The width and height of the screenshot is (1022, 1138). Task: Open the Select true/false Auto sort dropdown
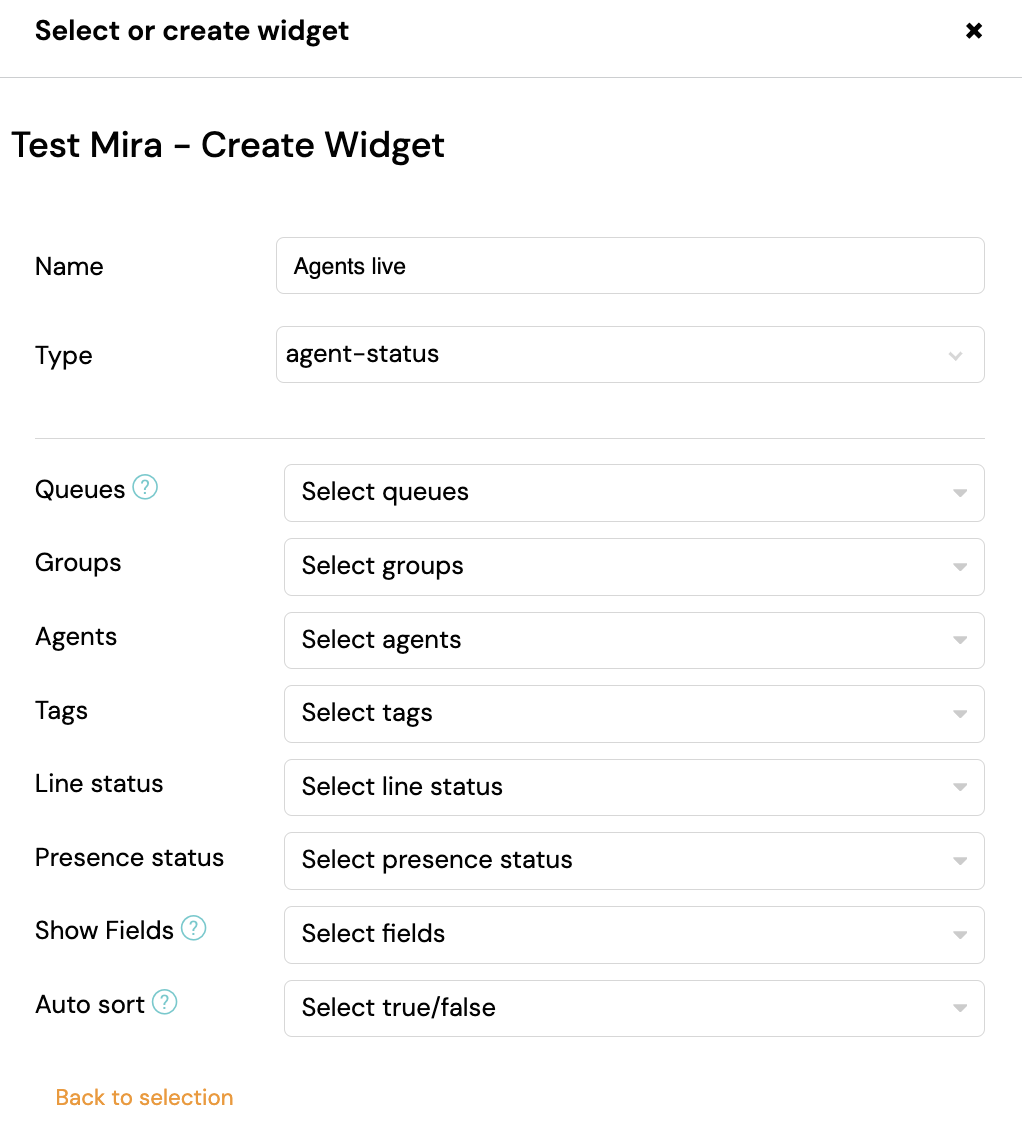(x=634, y=1009)
